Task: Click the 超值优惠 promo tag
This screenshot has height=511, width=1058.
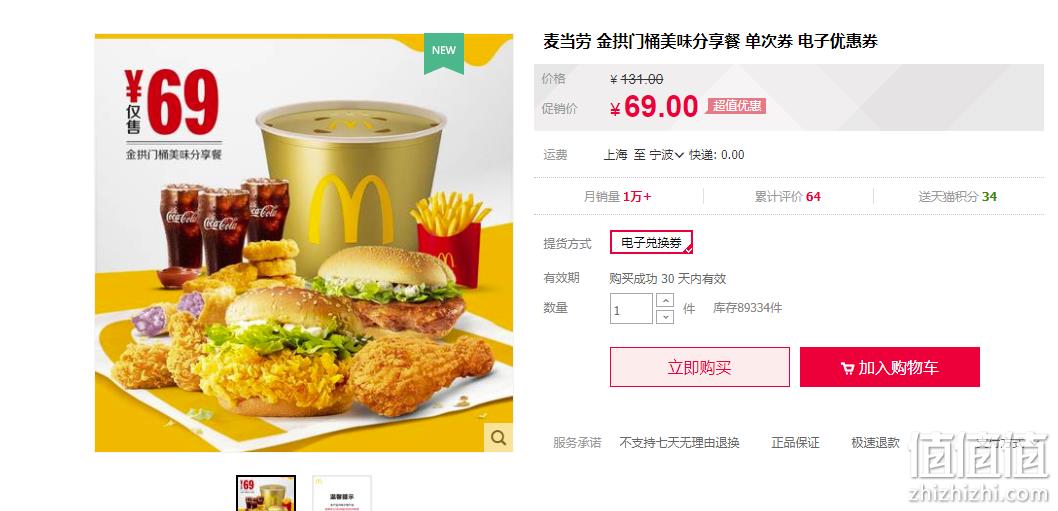Action: point(737,106)
